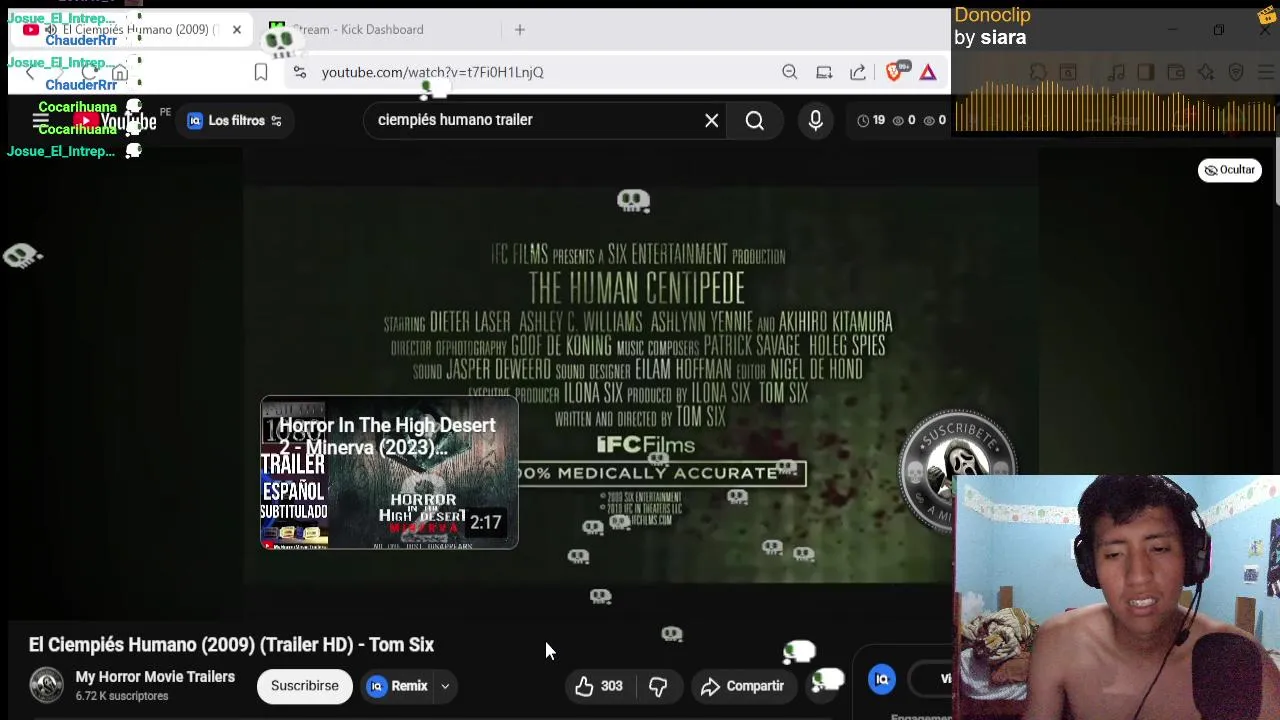Open site settings icon beside URL
The height and width of the screenshot is (720, 1280).
299,72
